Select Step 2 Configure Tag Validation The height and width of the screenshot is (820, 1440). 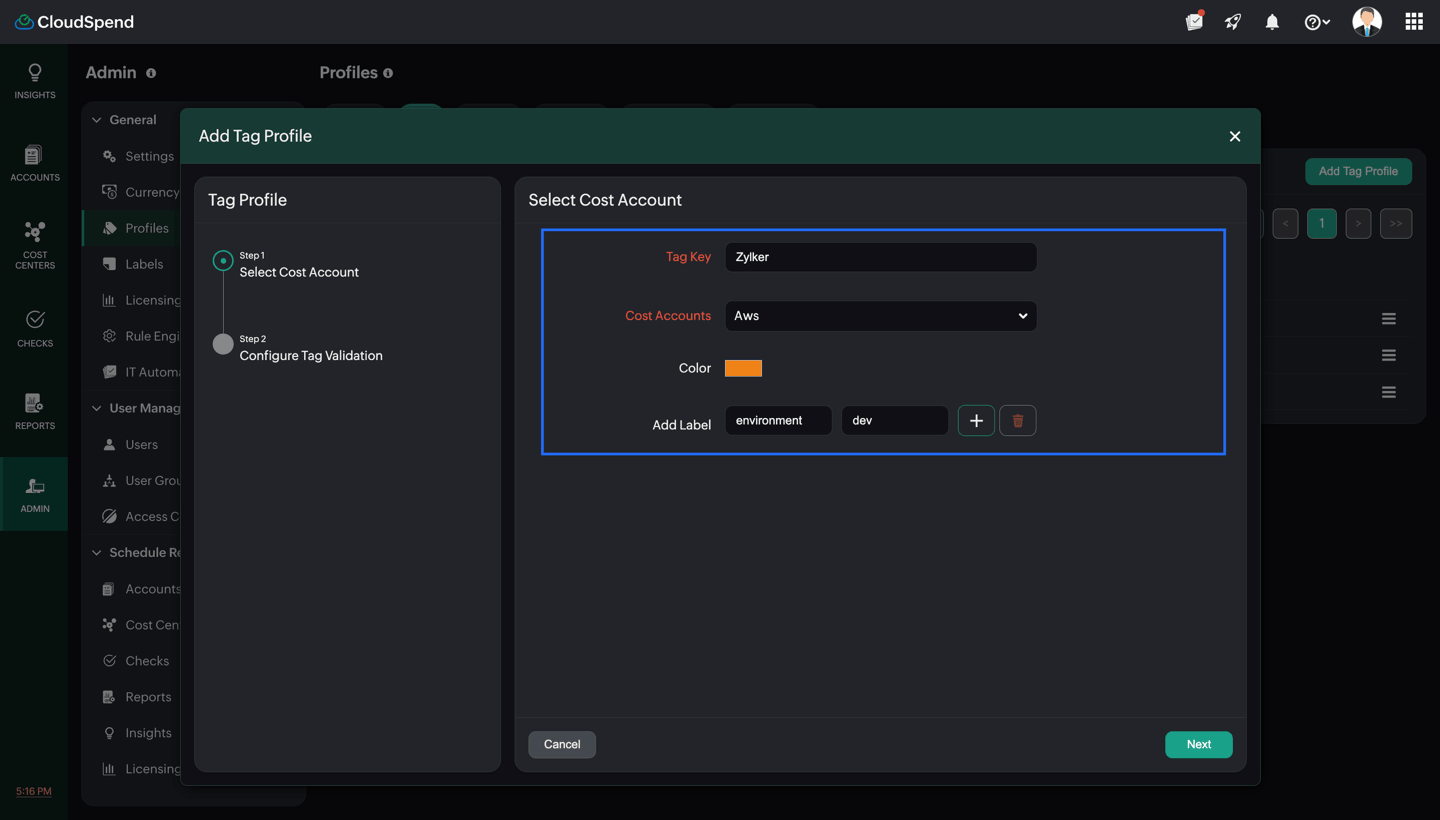tap(297, 348)
